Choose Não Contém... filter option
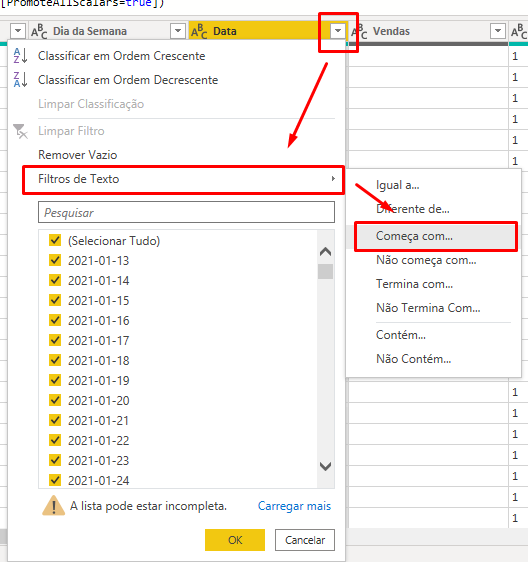 [413, 359]
